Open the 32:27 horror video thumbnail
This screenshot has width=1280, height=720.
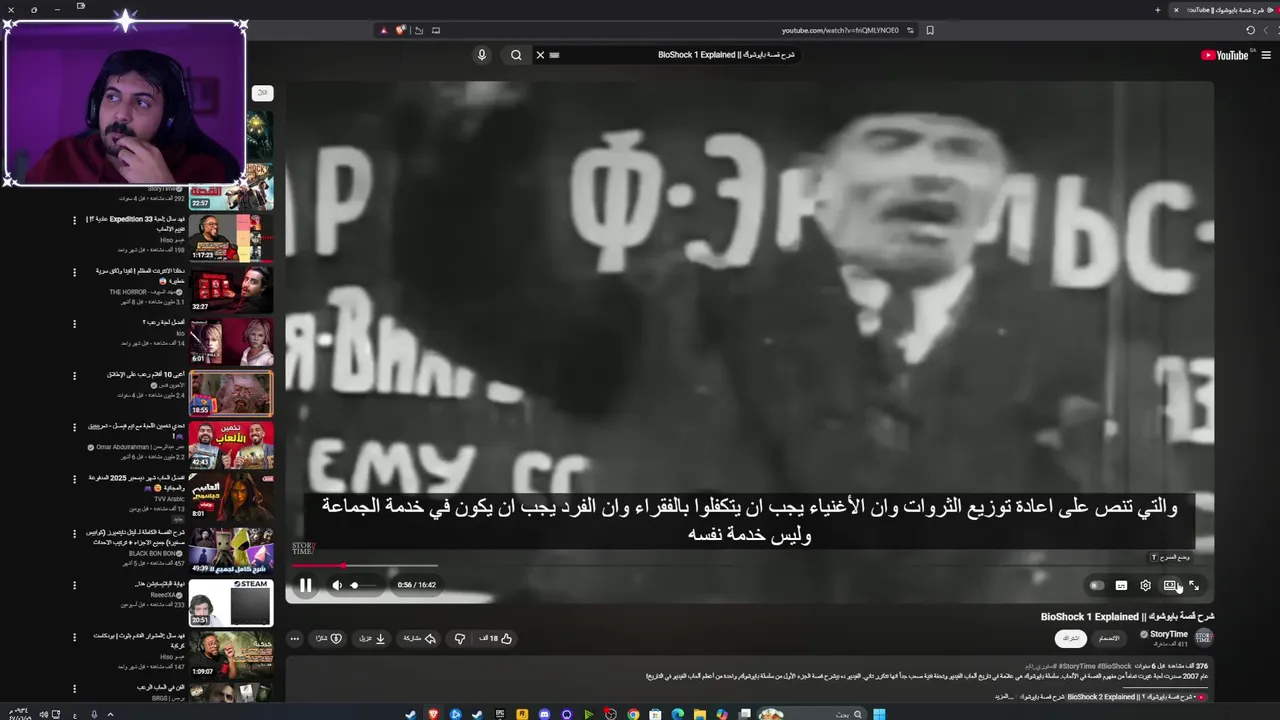coord(231,290)
